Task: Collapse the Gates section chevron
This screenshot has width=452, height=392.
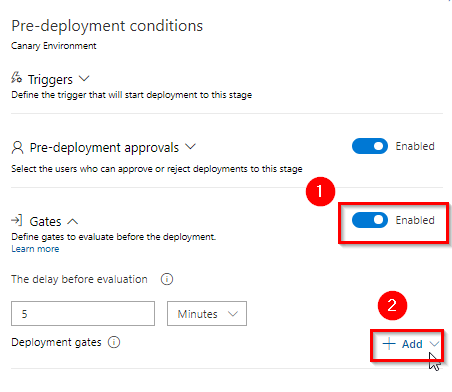Action: click(73, 221)
